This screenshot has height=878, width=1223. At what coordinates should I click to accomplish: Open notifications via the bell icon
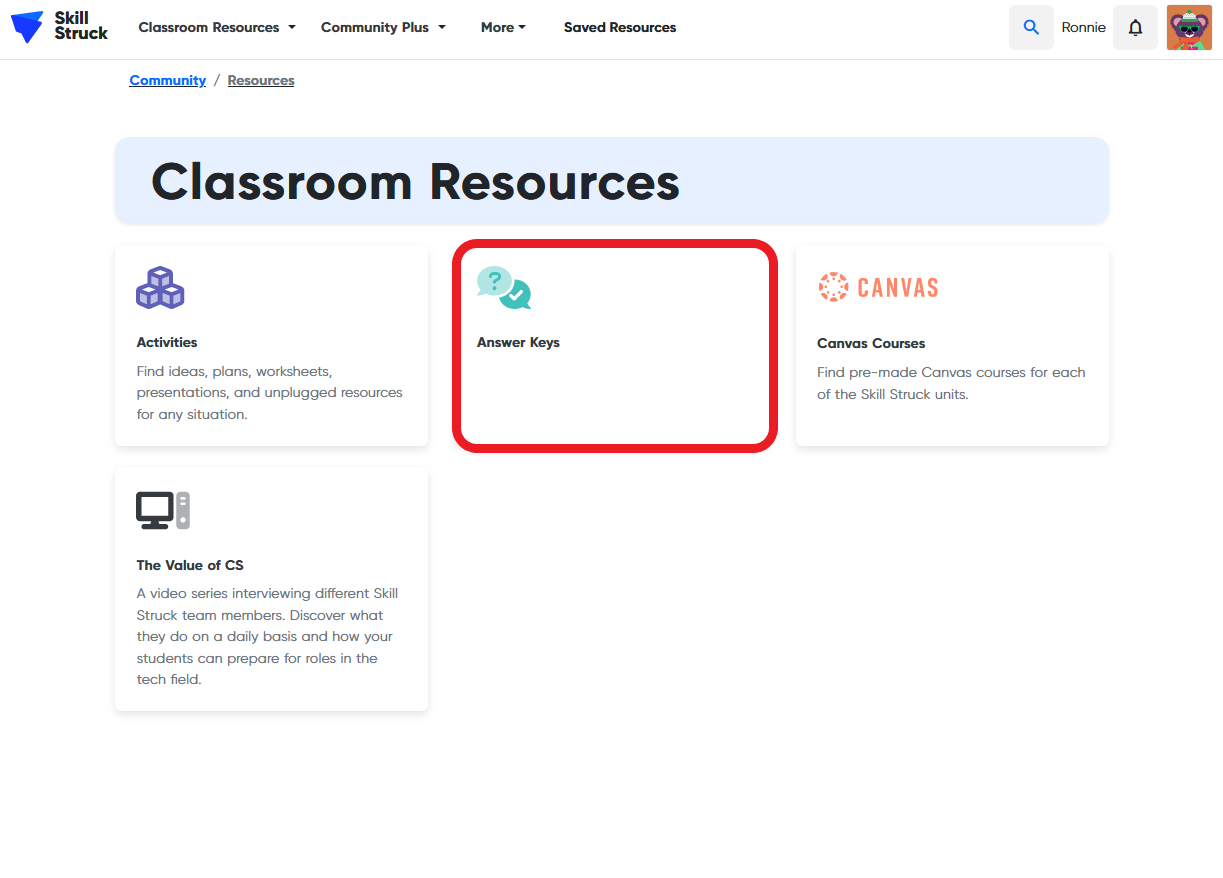[x=1135, y=27]
